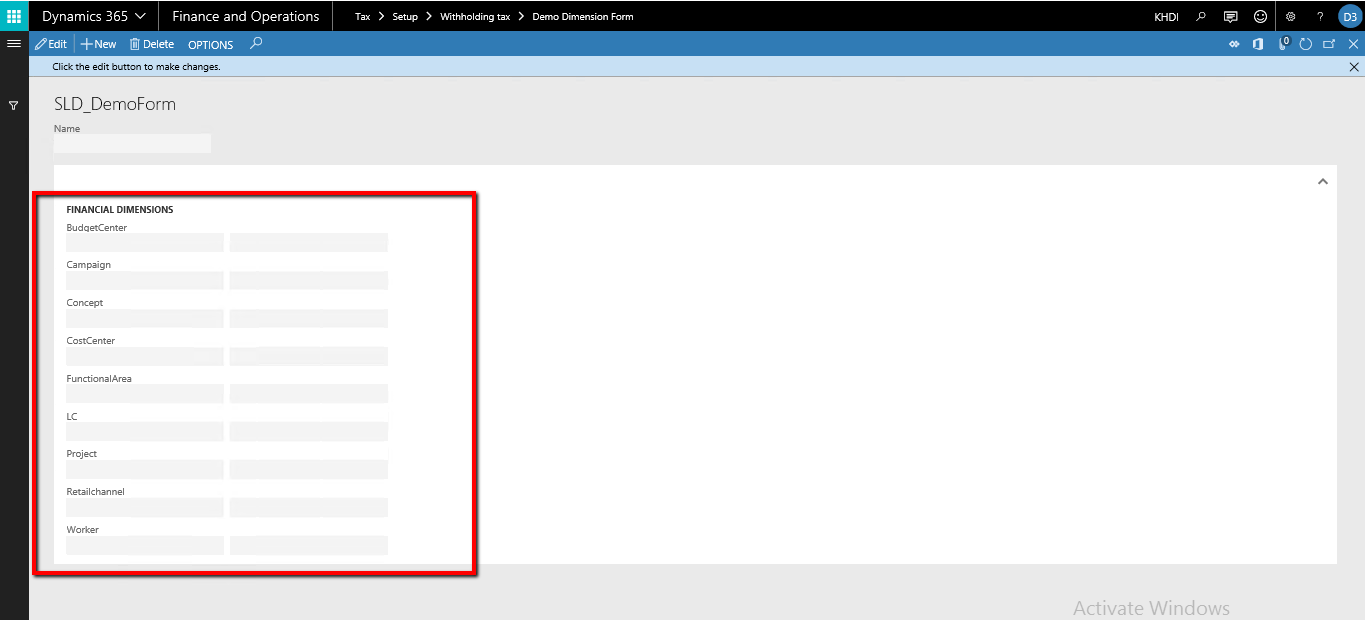Open the message center icon
This screenshot has height=620, width=1365.
pyautogui.click(x=1230, y=15)
